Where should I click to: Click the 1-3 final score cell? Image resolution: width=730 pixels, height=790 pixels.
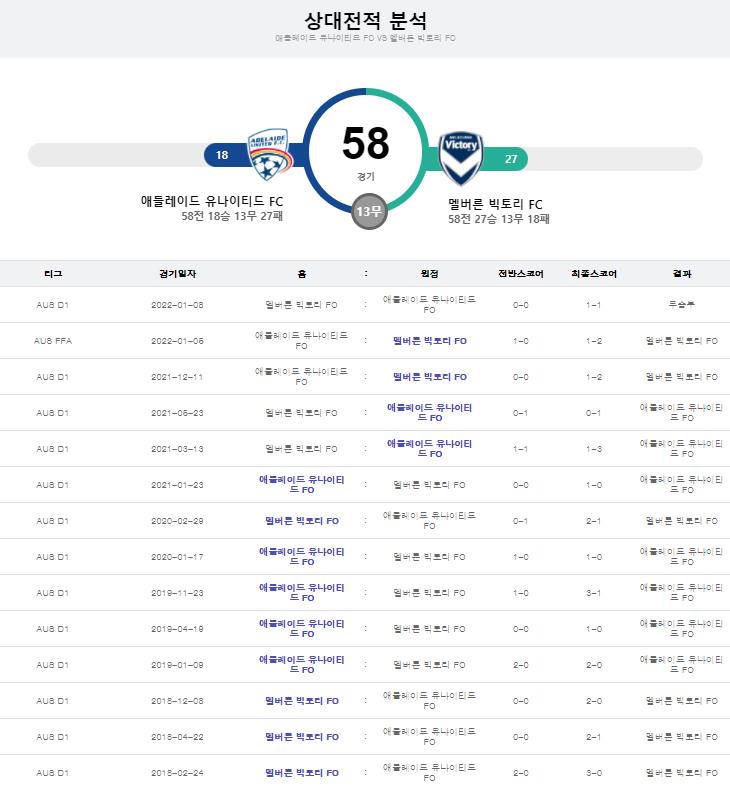(x=593, y=449)
